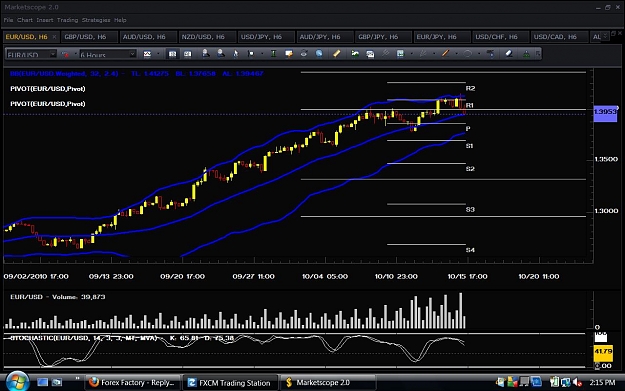Click the grayed-out drawing tool icon
The height and width of the screenshot is (391, 625).
click(x=423, y=53)
